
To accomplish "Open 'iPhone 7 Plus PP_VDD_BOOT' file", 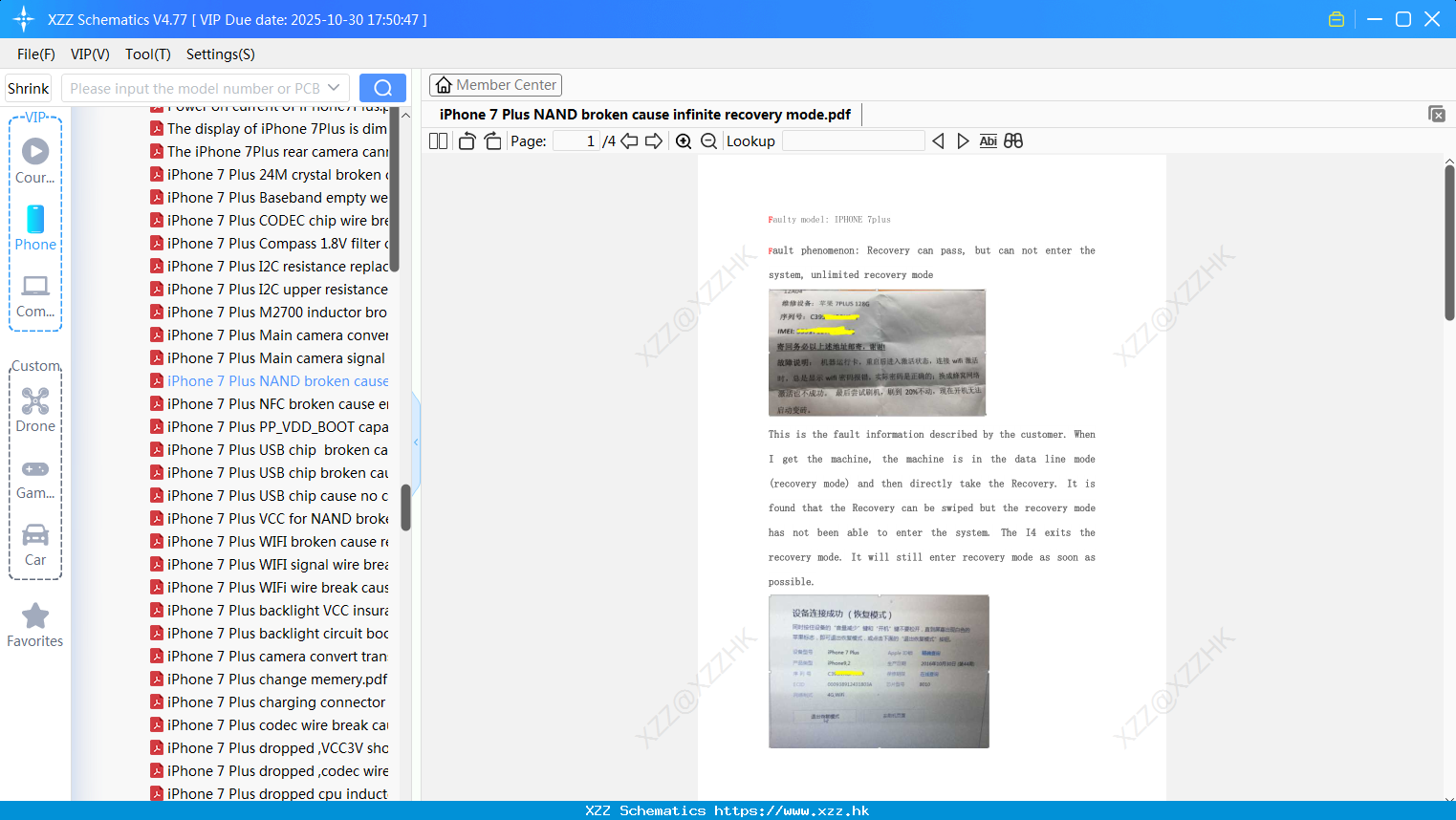I will click(269, 427).
